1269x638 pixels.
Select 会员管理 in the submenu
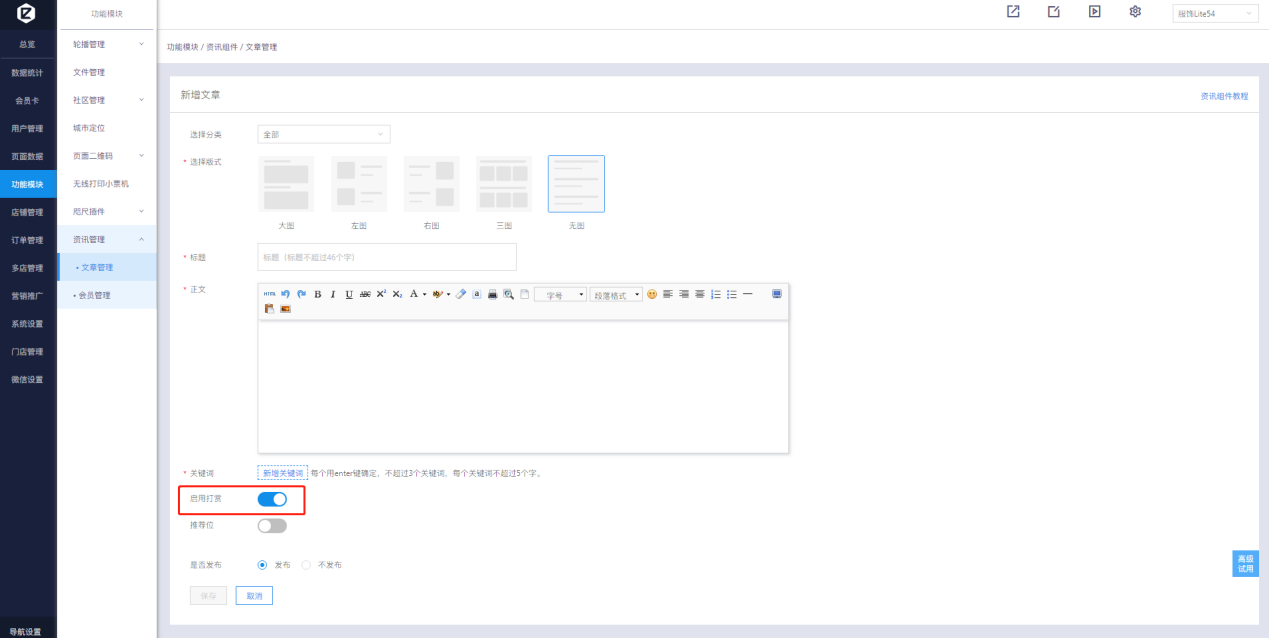coord(94,295)
